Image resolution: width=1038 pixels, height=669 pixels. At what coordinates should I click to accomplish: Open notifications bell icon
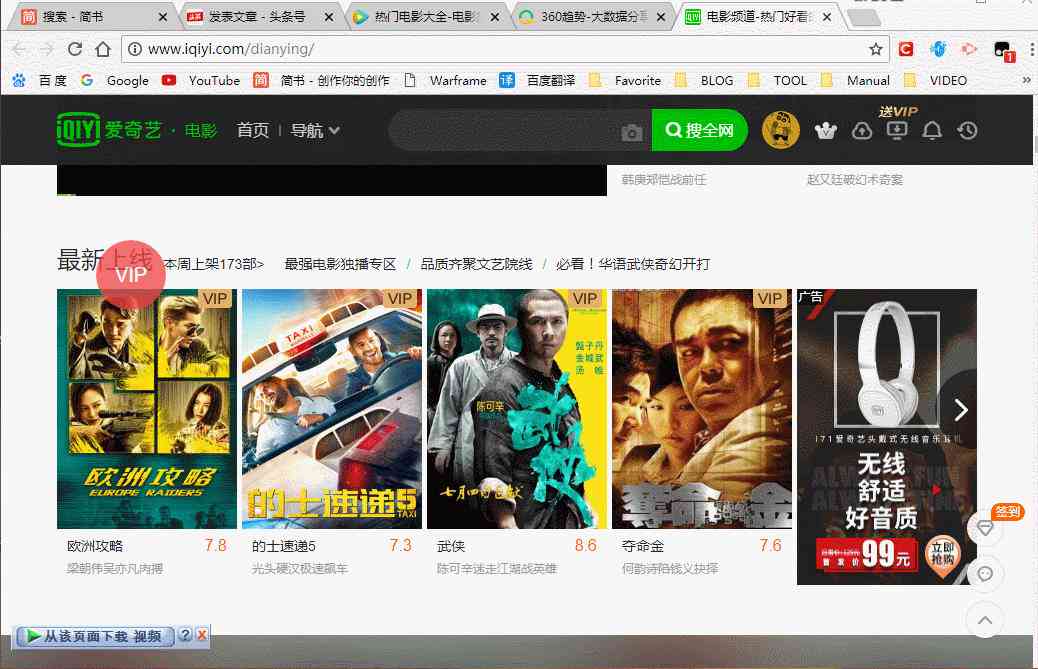(932, 130)
